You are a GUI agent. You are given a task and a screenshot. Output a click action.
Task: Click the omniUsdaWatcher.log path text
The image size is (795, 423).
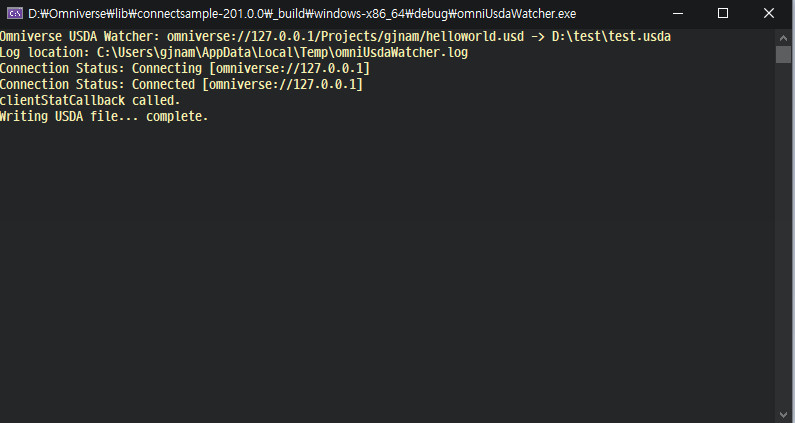pos(282,52)
